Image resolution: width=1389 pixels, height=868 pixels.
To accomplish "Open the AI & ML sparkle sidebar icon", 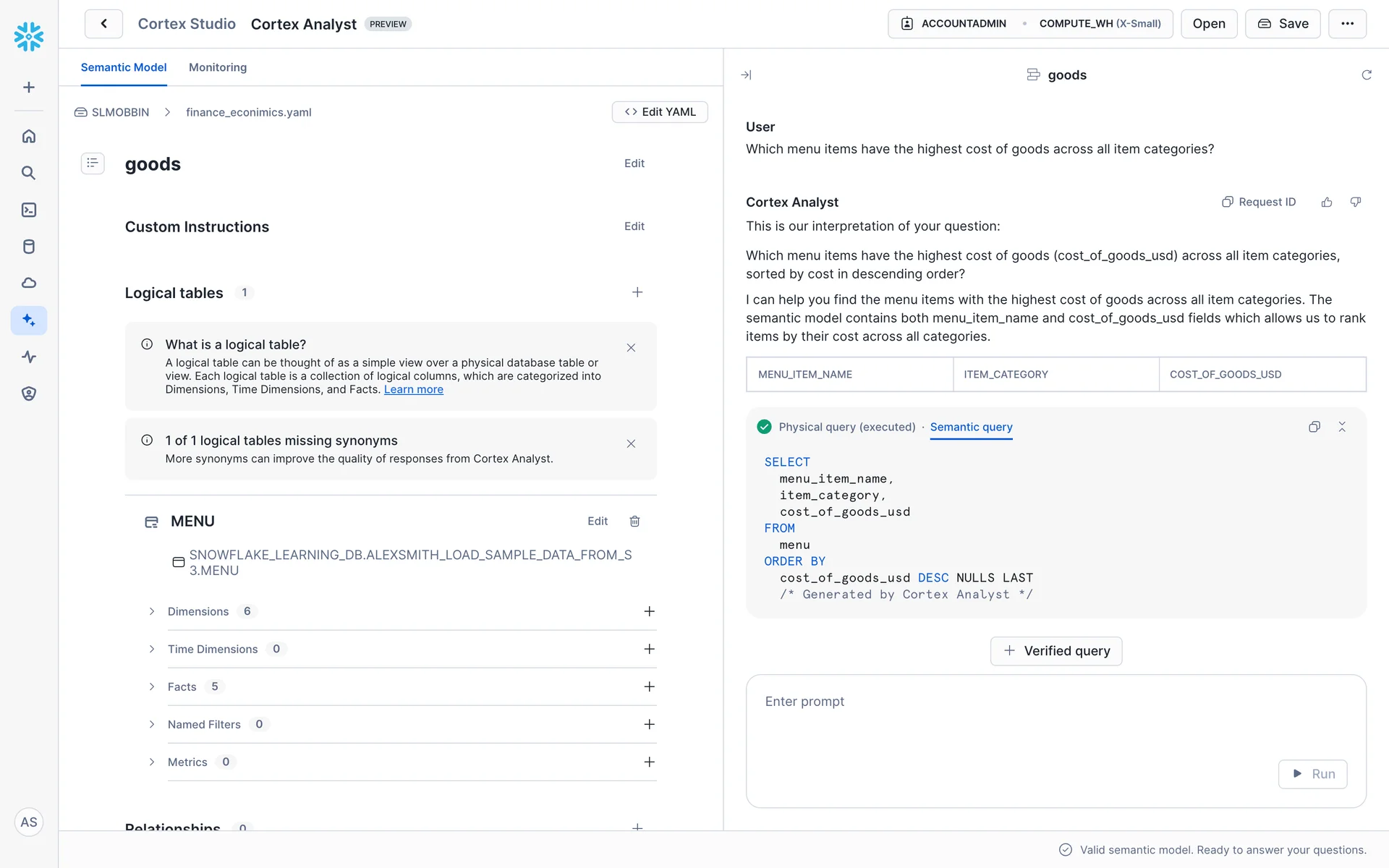I will point(29,320).
